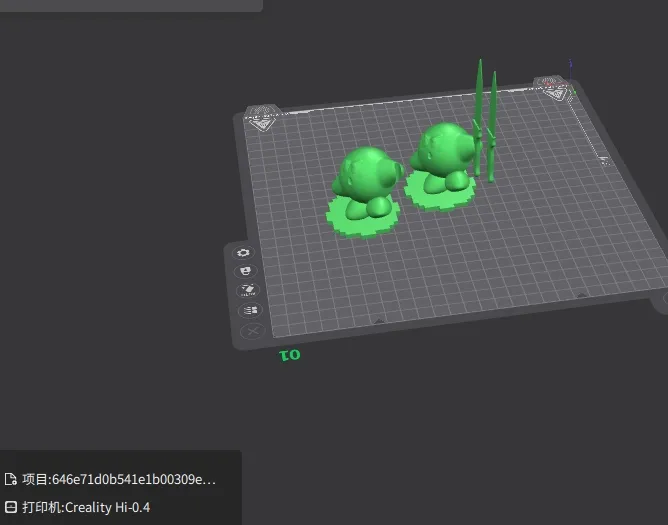Screen dimensions: 668x525
Task: Click the arrange objects icon on the plate sidebar
Action: pyautogui.click(x=250, y=310)
